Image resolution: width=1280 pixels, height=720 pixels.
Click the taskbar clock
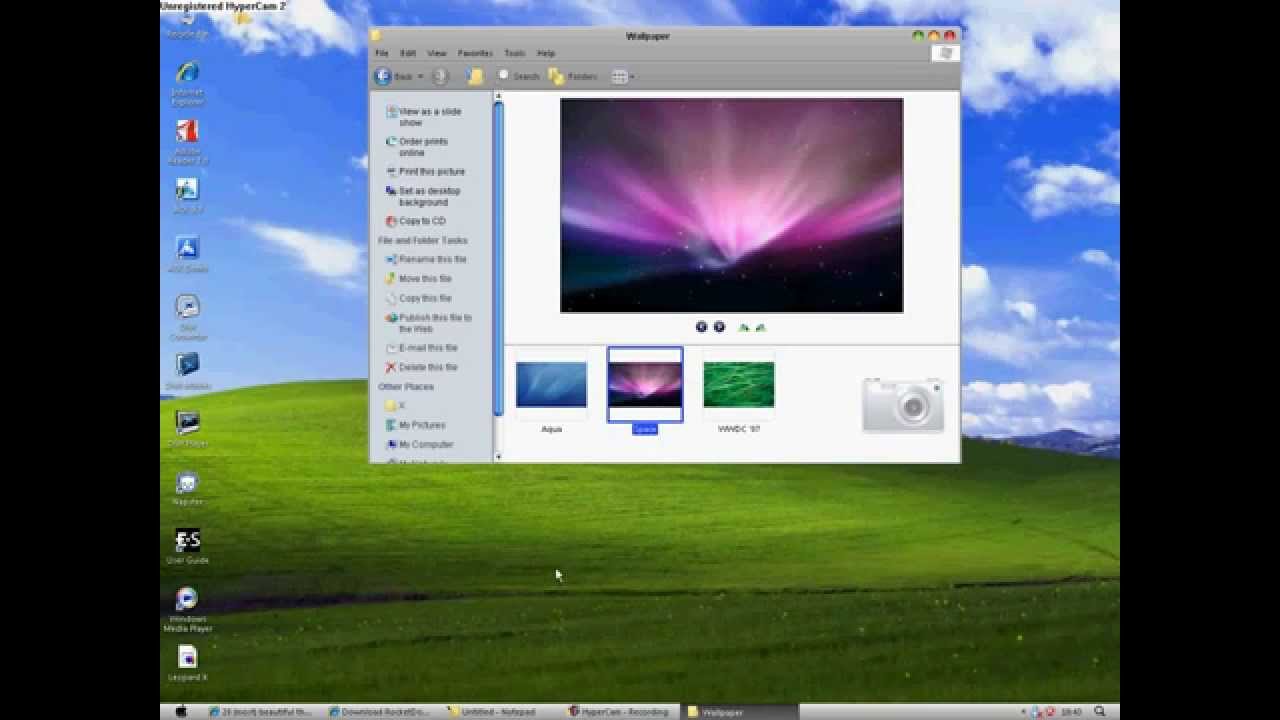tap(1070, 712)
